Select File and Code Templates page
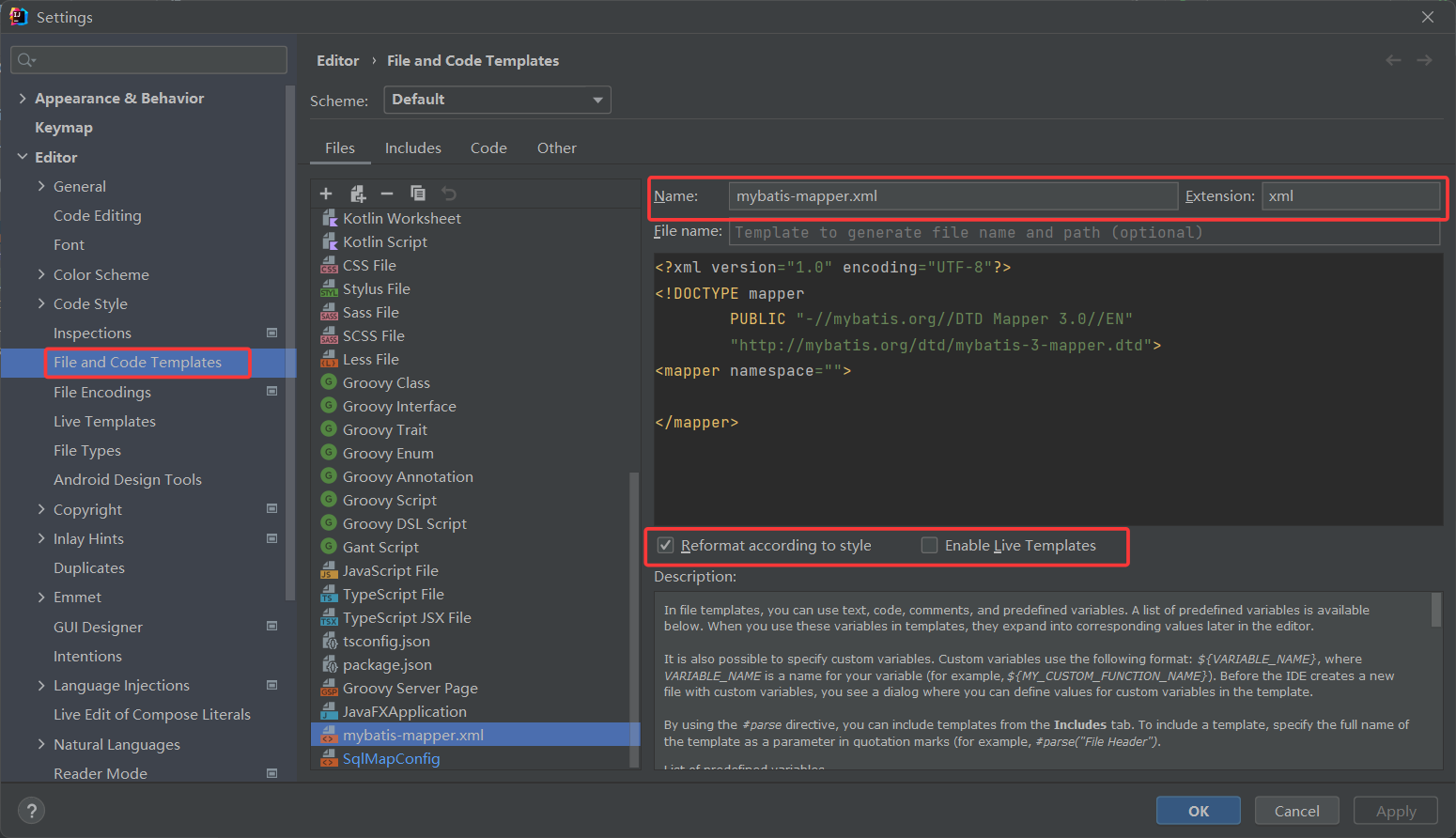 coord(137,363)
